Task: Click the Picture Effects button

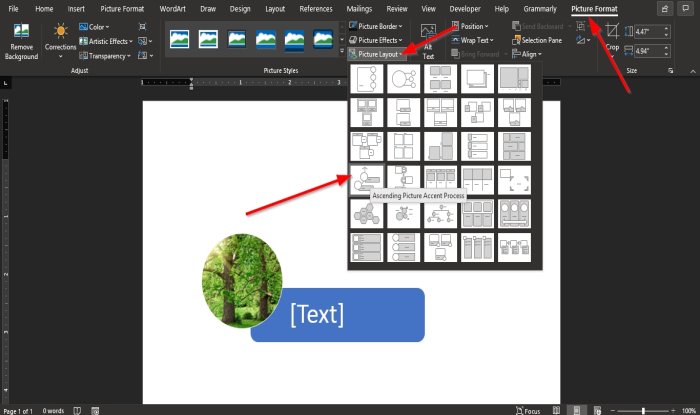Action: click(375, 40)
